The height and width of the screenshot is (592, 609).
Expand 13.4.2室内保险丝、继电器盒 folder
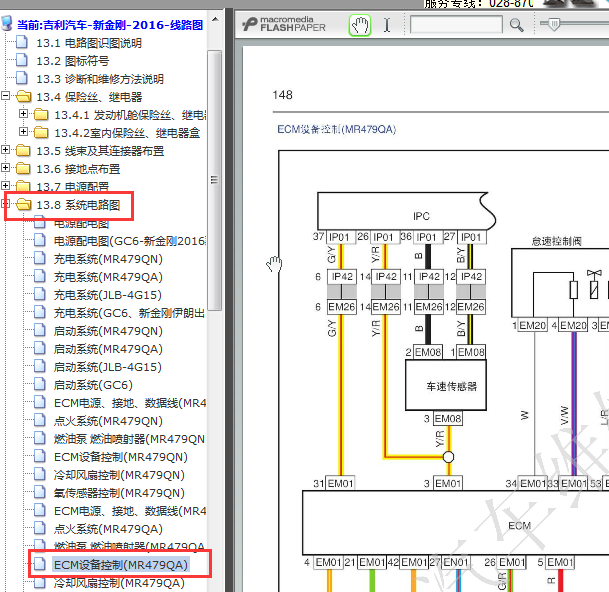(x=23, y=131)
